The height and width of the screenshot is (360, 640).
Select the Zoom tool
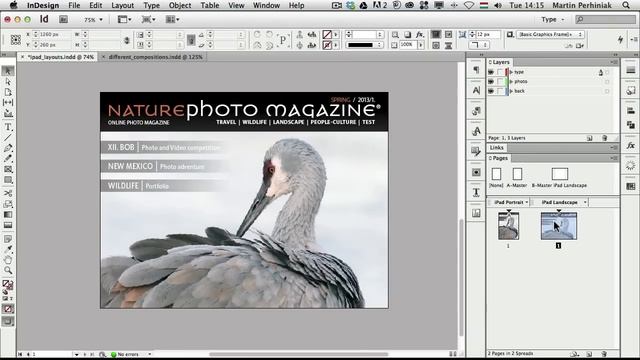pyautogui.click(x=8, y=270)
